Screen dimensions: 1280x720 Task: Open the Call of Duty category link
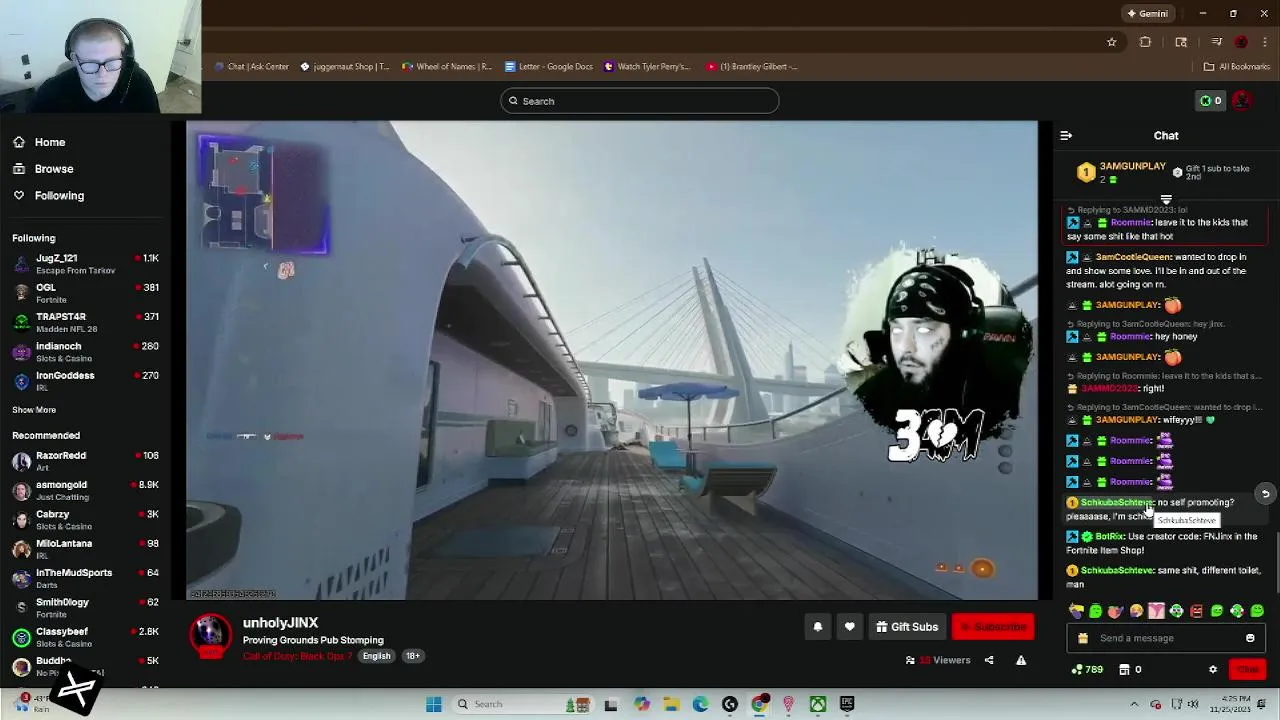[x=298, y=656]
